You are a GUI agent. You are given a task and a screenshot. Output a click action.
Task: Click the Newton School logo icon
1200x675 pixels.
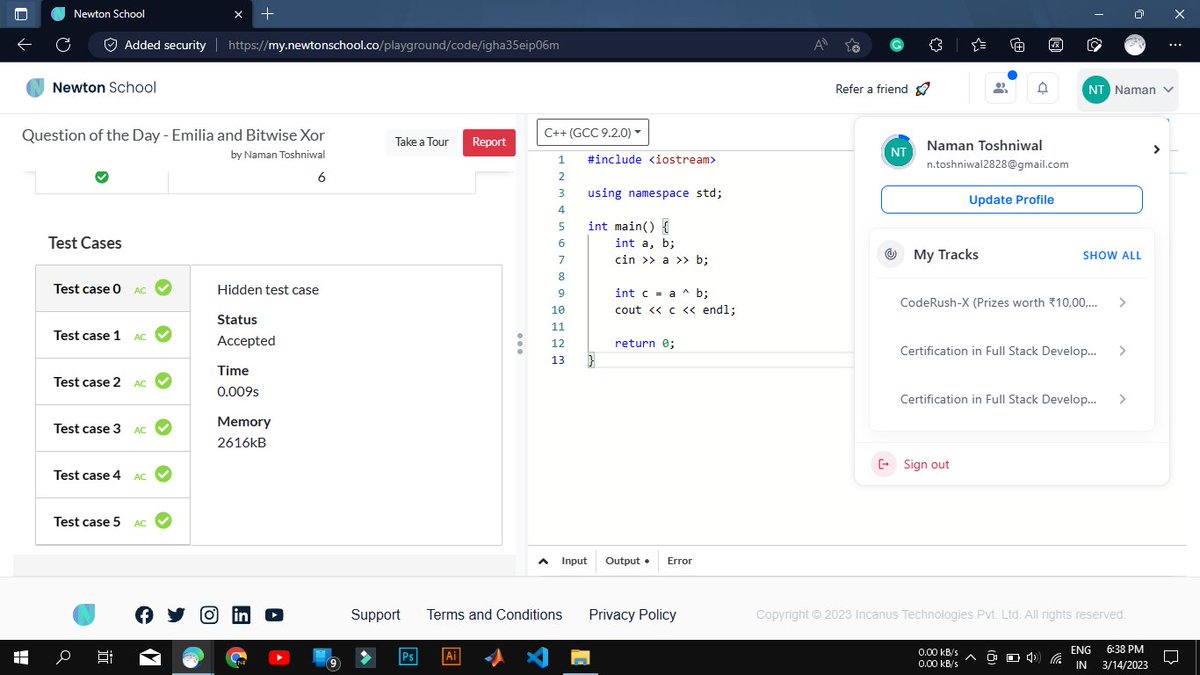point(35,88)
